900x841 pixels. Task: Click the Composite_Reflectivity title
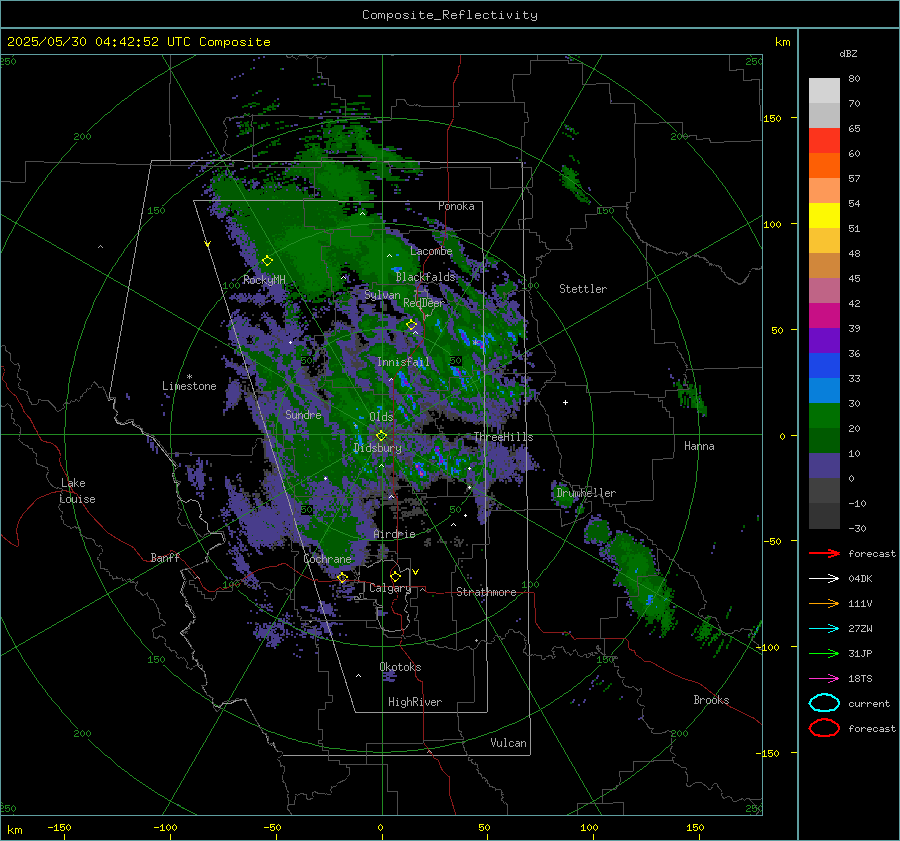(449, 15)
